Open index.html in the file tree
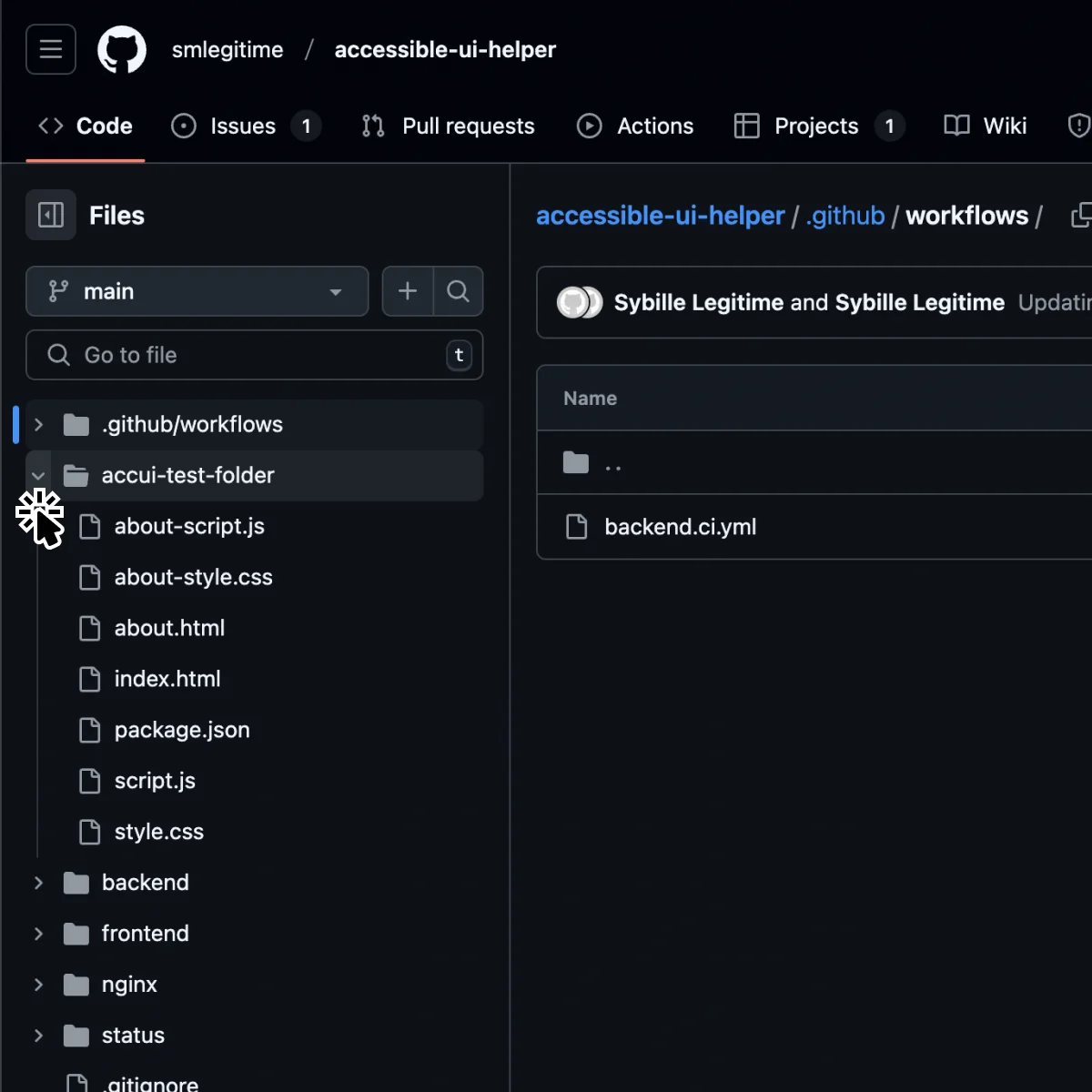This screenshot has height=1092, width=1092. (x=167, y=679)
